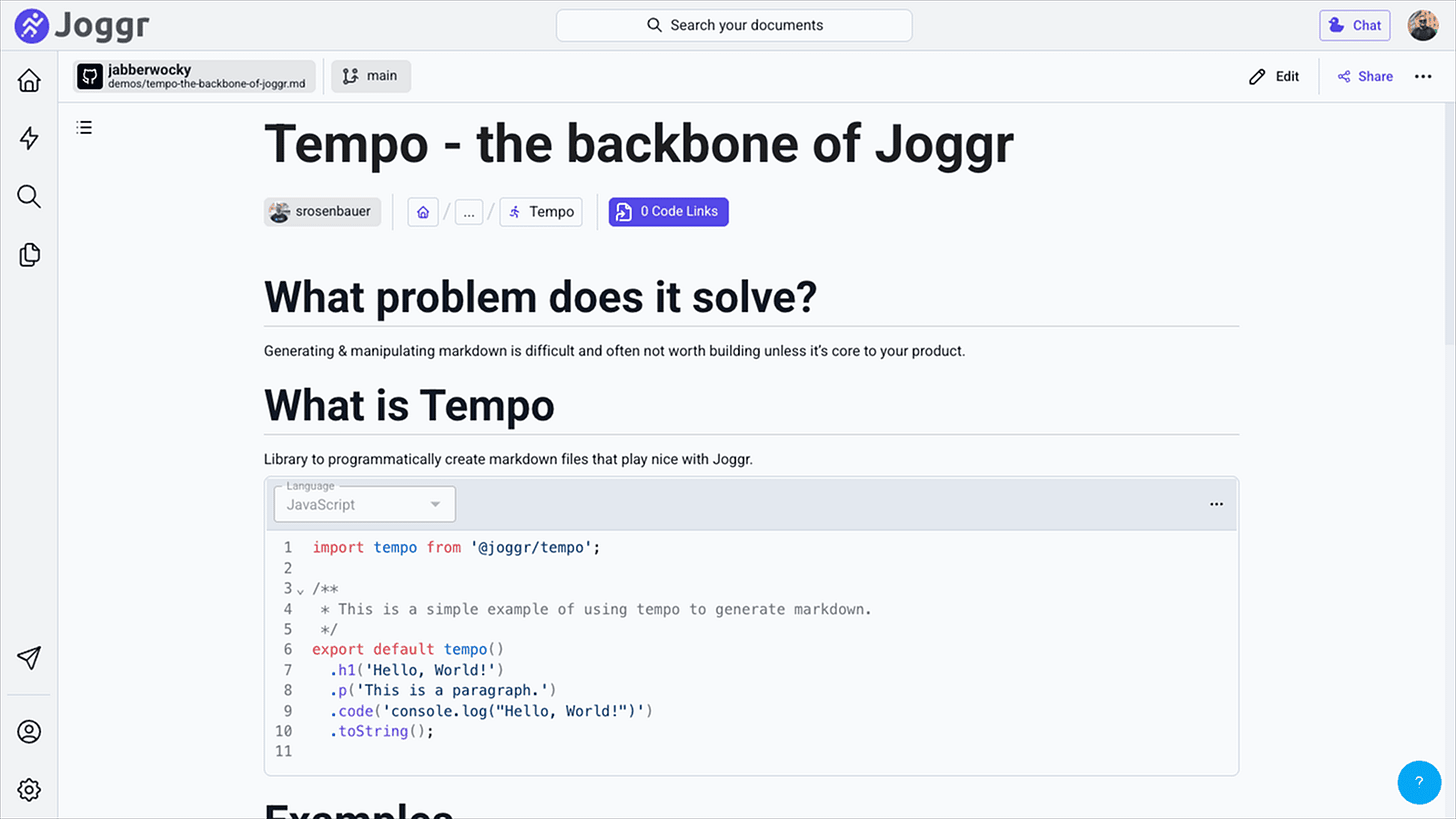This screenshot has height=819, width=1456.
Task: Open the user avatar menu
Action: (1423, 25)
